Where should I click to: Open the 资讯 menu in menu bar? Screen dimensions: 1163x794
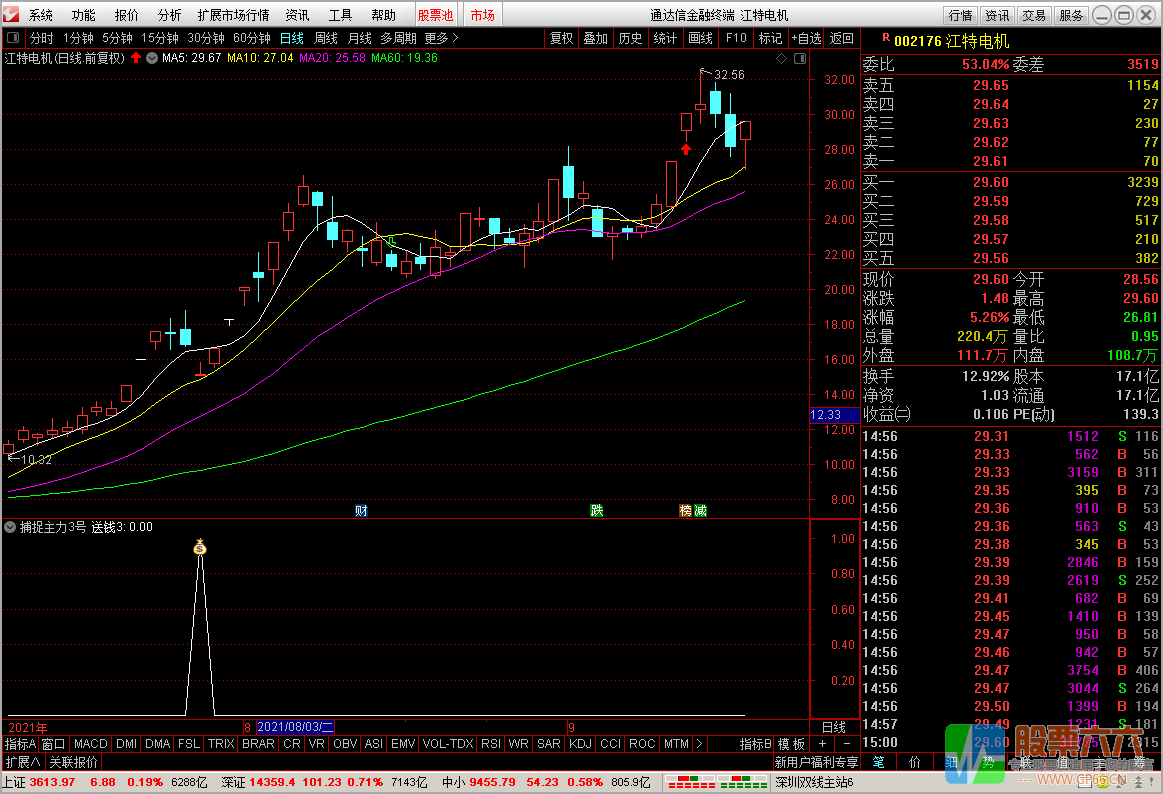297,15
